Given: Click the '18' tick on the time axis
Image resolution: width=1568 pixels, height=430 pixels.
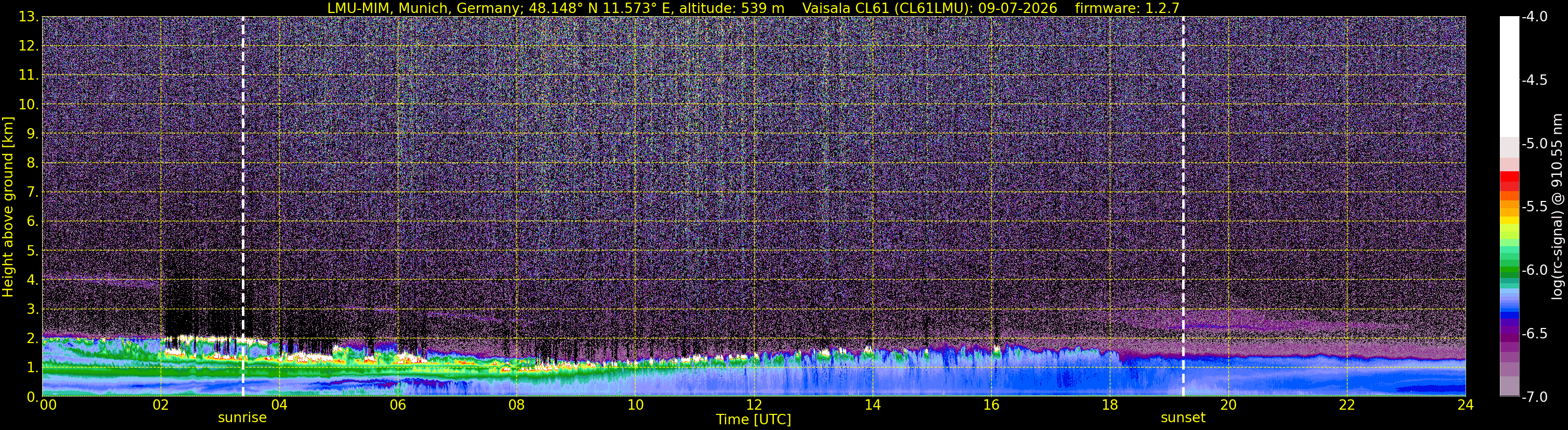Looking at the screenshot, I should click(1110, 405).
